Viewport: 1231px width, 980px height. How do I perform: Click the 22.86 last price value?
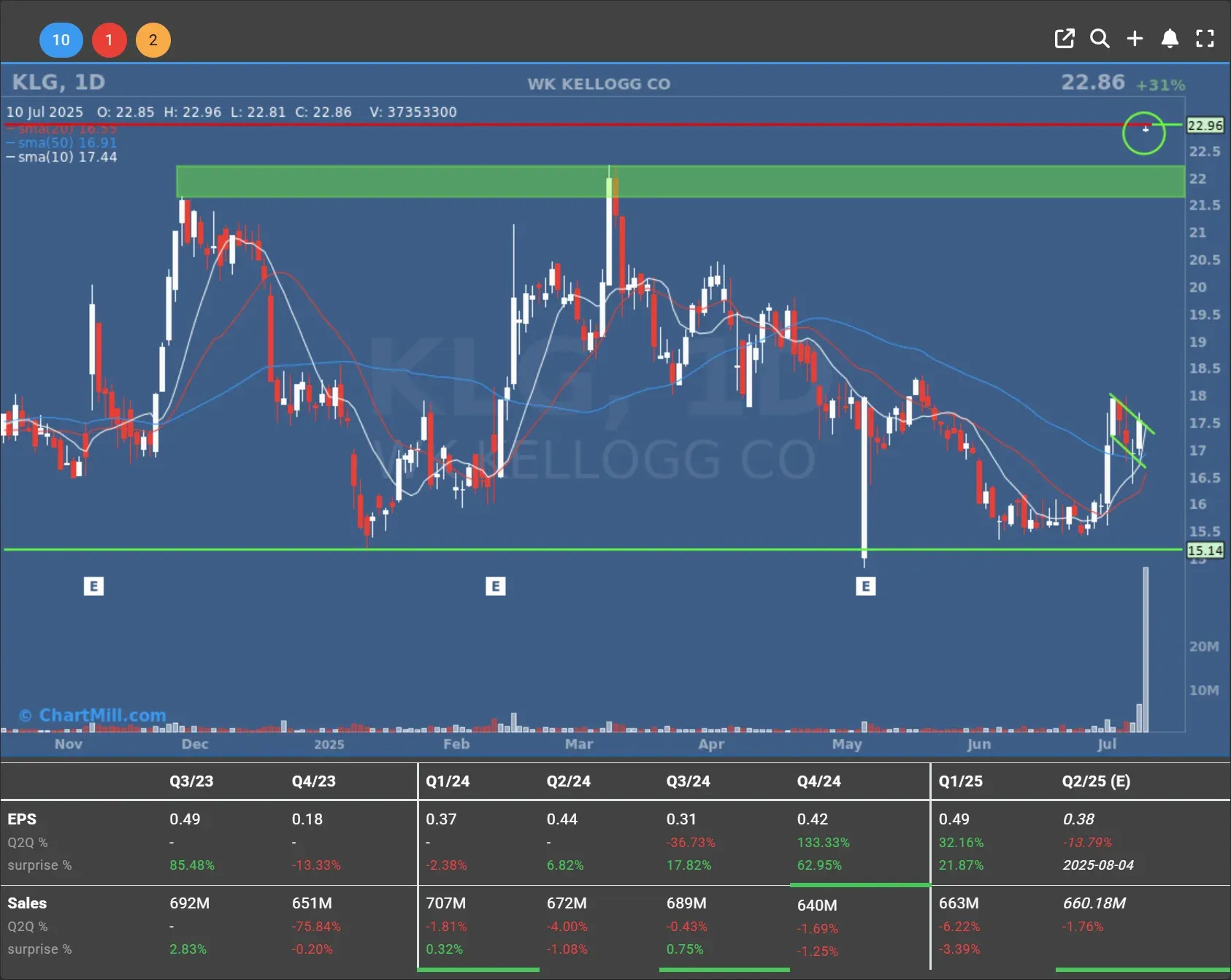click(x=1093, y=82)
